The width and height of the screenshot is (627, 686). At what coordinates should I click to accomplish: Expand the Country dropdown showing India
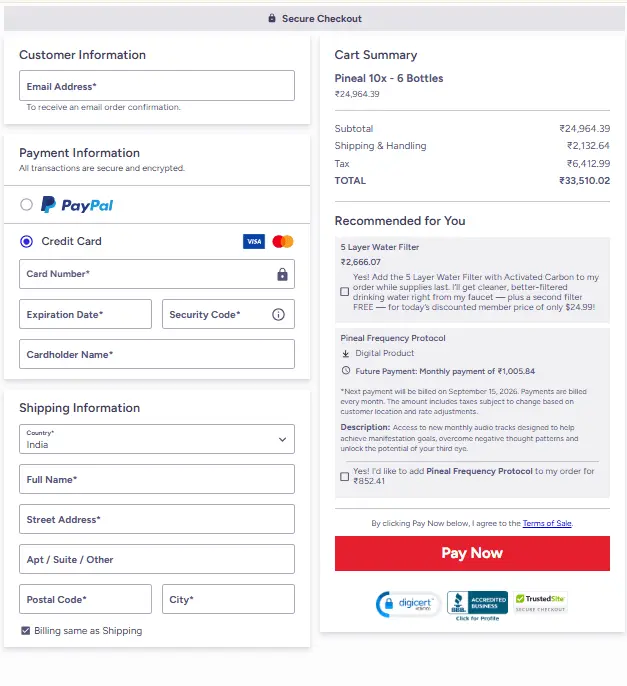click(x=157, y=439)
